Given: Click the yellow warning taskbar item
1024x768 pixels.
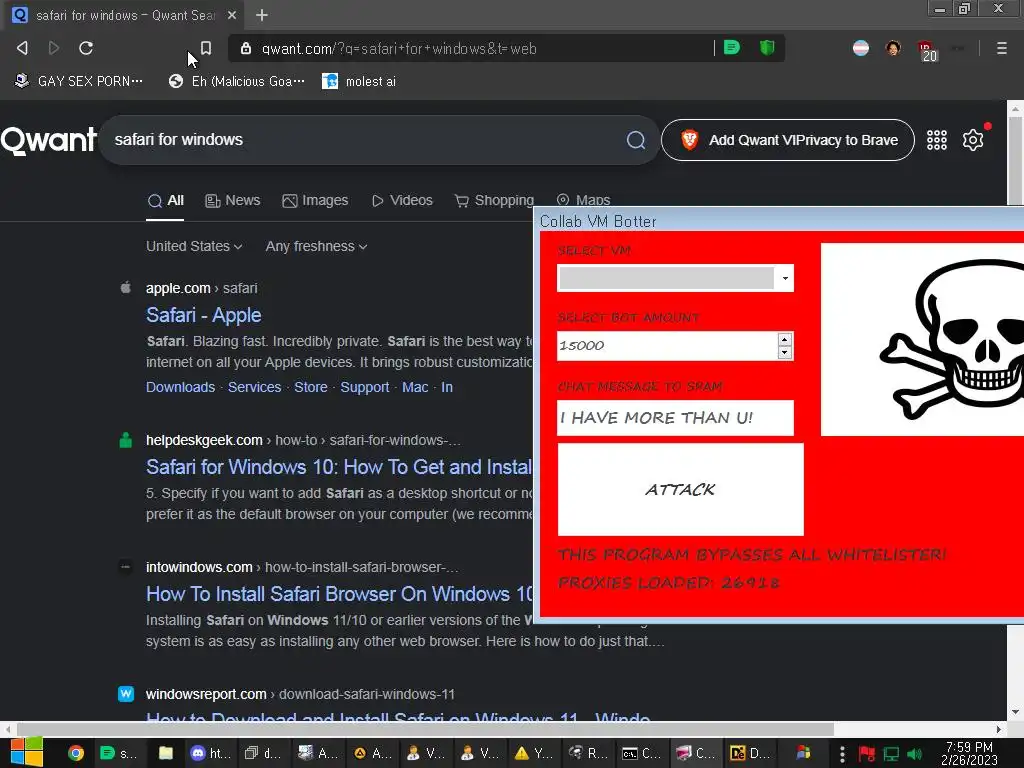Looking at the screenshot, I should 532,753.
